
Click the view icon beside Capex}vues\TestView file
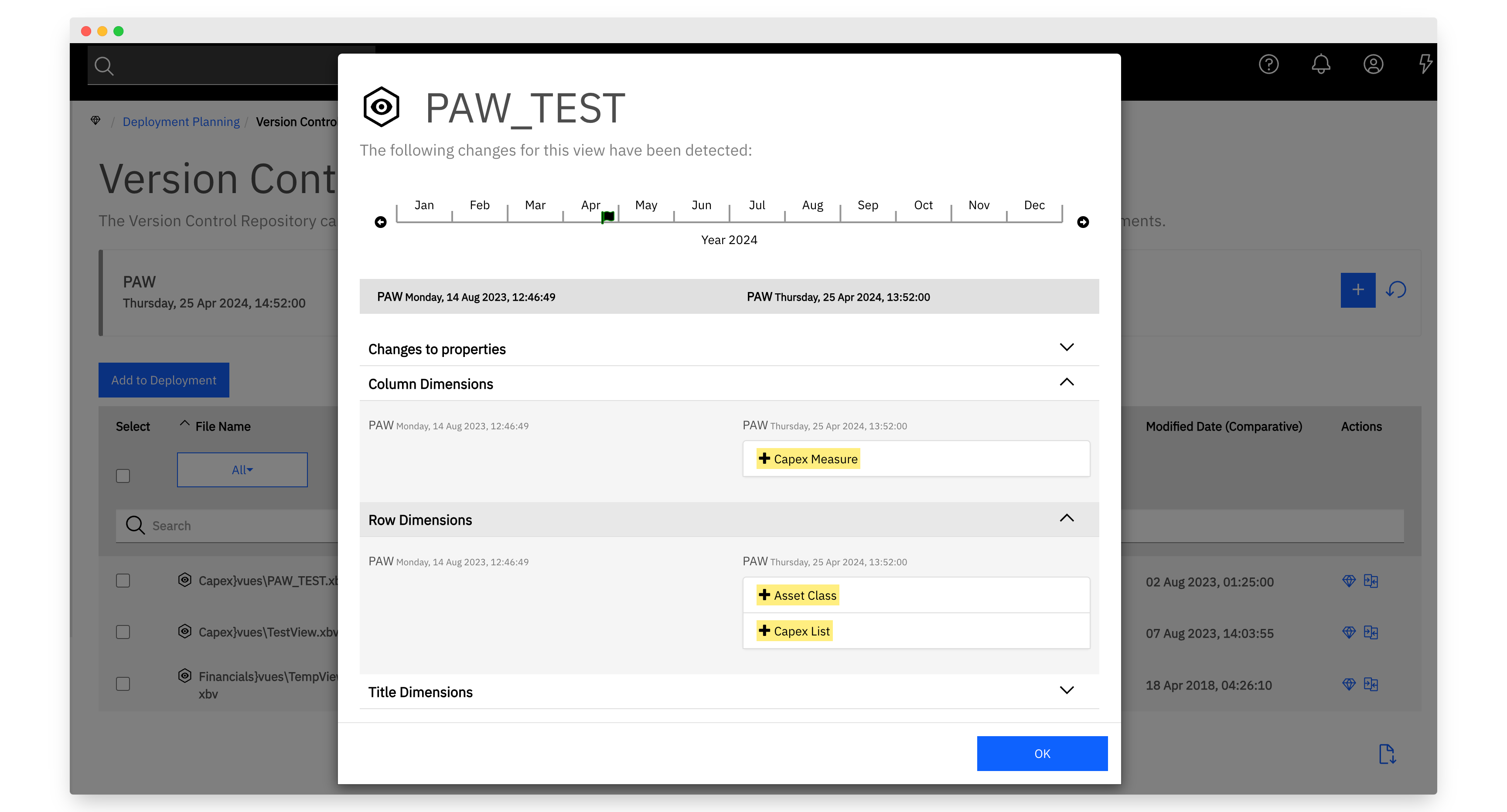pos(185,632)
